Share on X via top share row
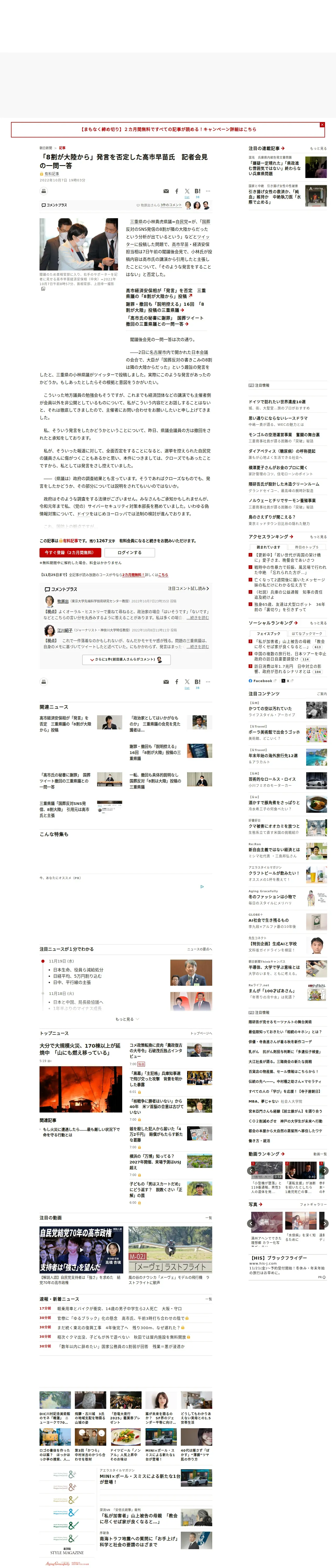 coord(187,191)
